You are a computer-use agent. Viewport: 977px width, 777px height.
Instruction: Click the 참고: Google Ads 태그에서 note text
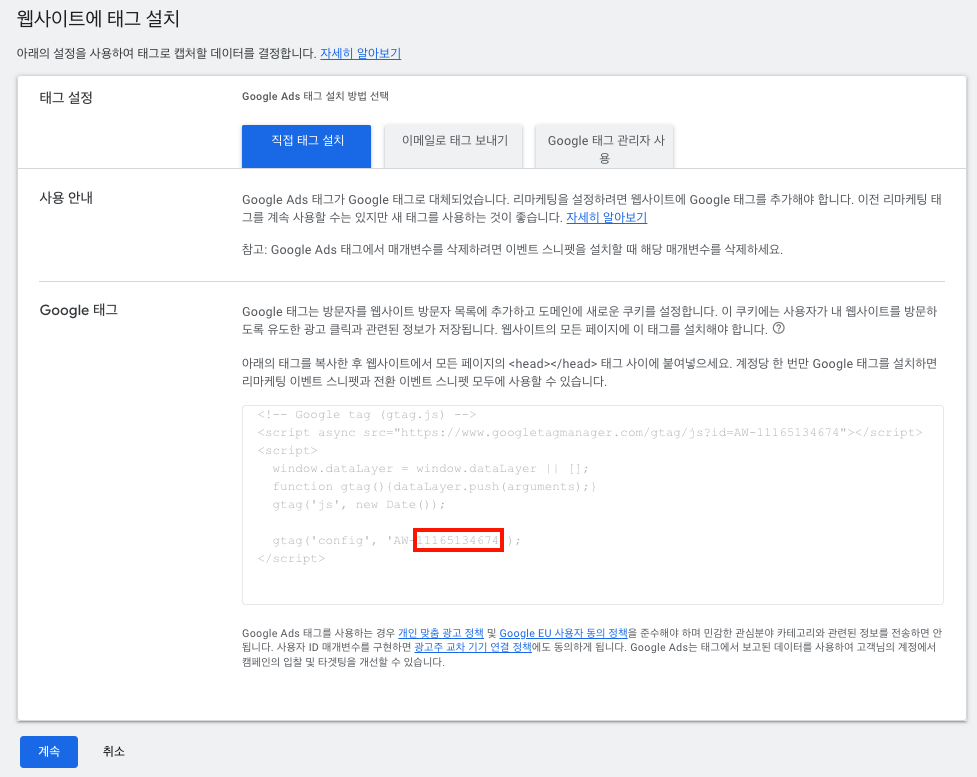tap(512, 250)
